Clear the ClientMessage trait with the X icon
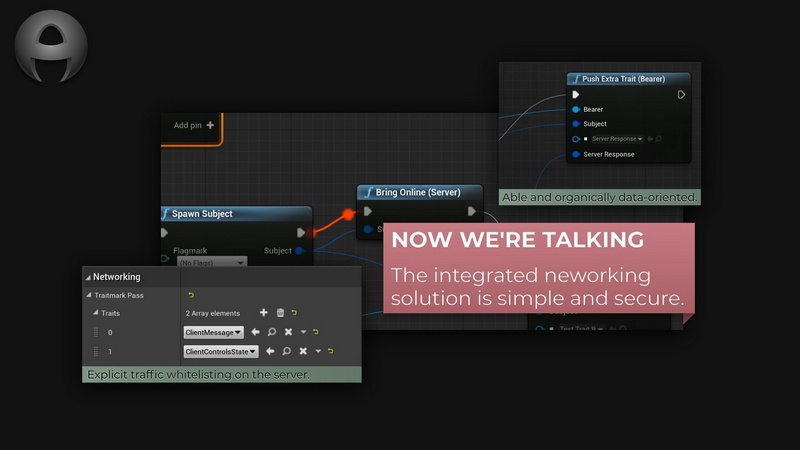This screenshot has width=800, height=450. point(288,332)
